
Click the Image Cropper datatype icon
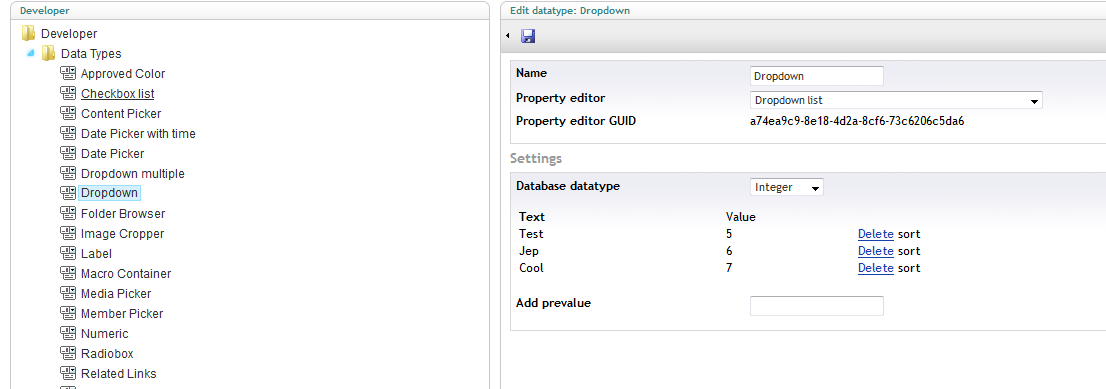coord(68,233)
